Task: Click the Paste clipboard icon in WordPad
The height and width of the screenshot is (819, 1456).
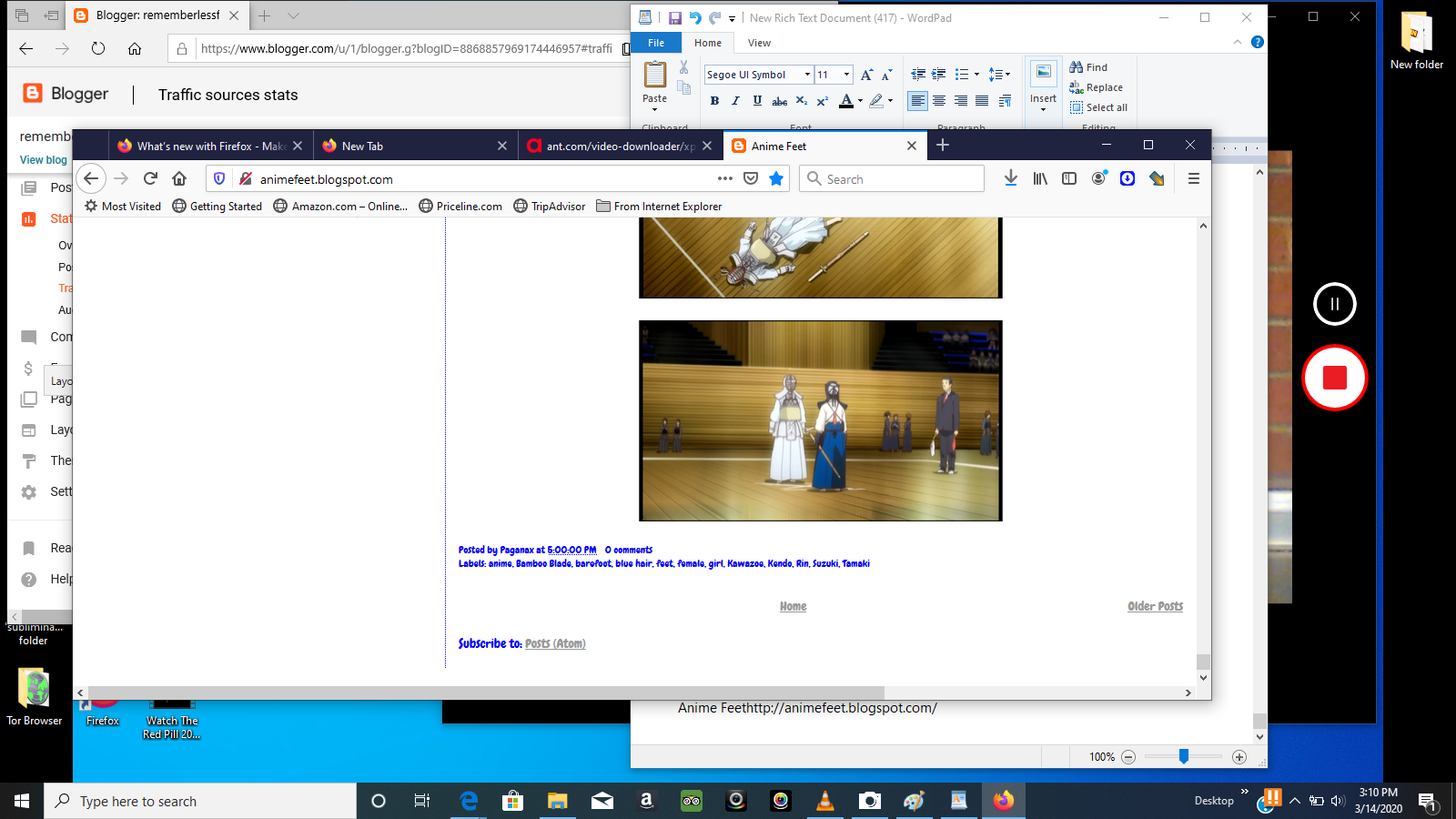Action: [x=654, y=75]
